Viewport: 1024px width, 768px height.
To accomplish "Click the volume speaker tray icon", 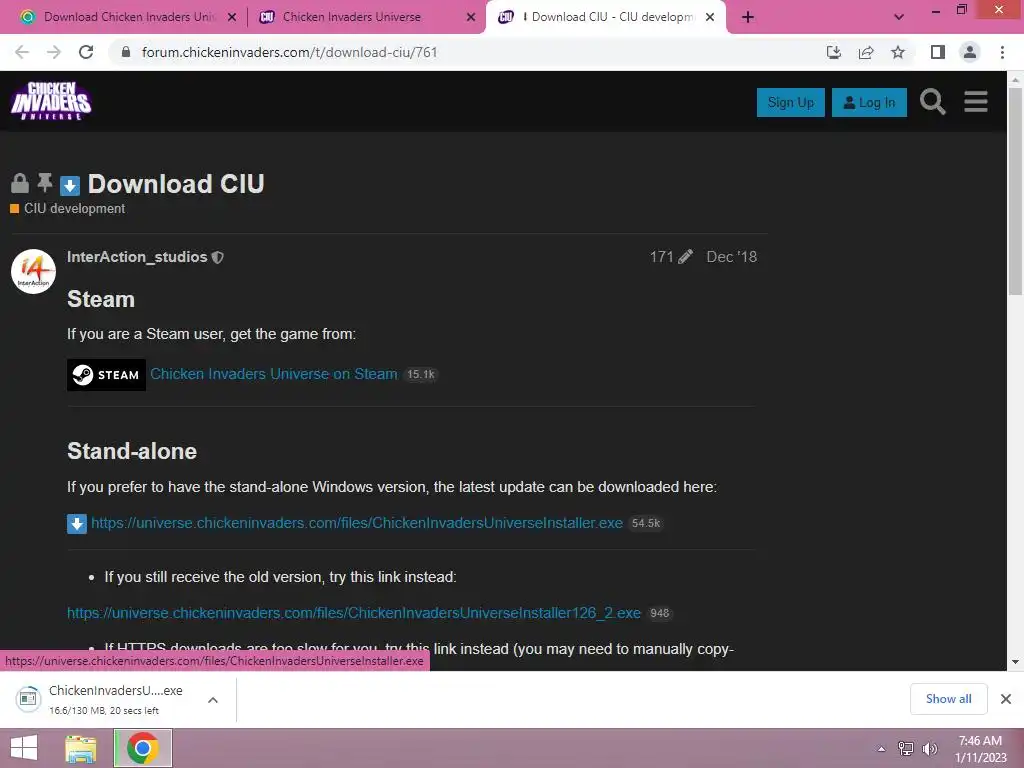I will coord(930,749).
